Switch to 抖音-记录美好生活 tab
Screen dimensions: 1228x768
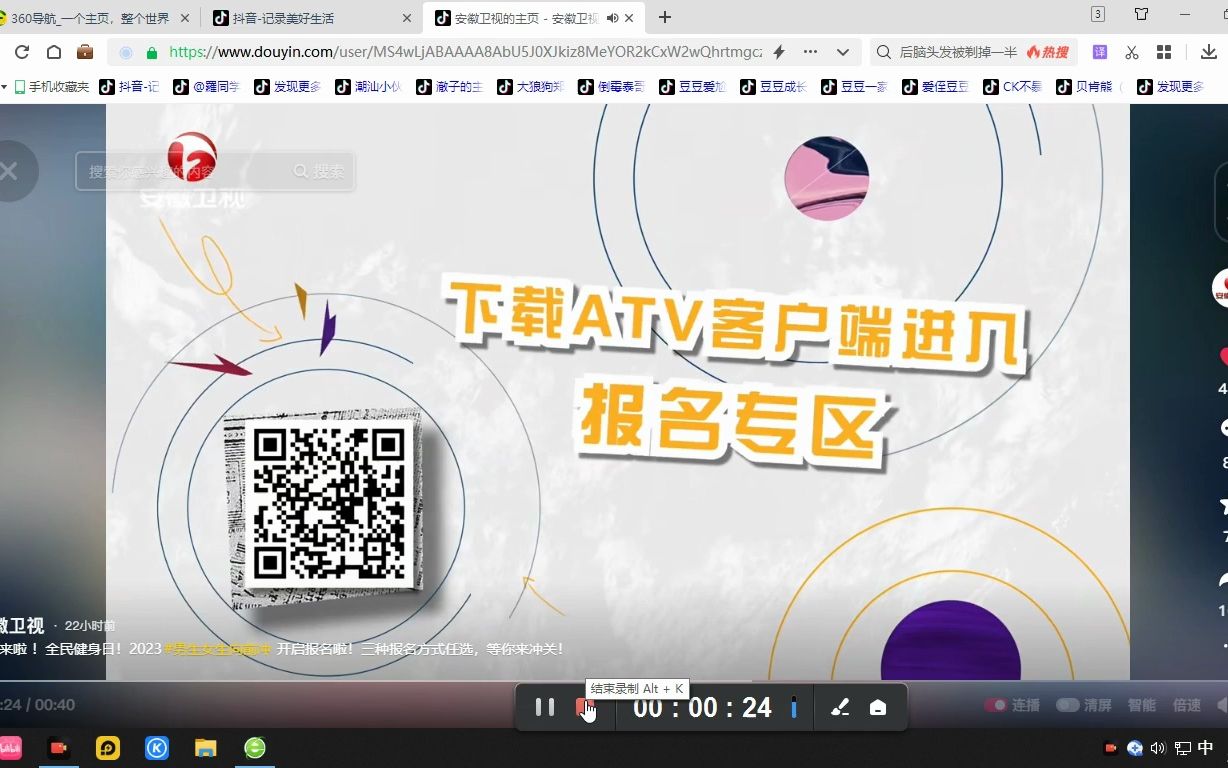(310, 18)
